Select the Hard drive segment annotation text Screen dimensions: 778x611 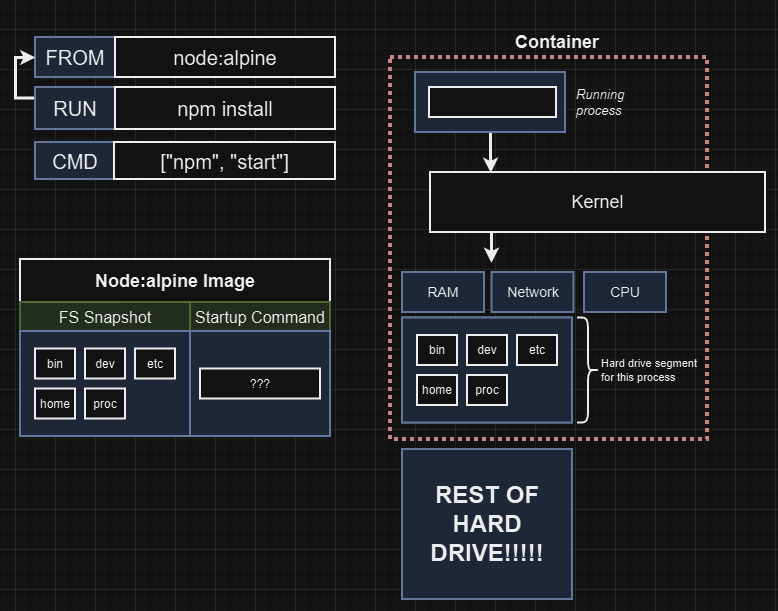pyautogui.click(x=649, y=370)
